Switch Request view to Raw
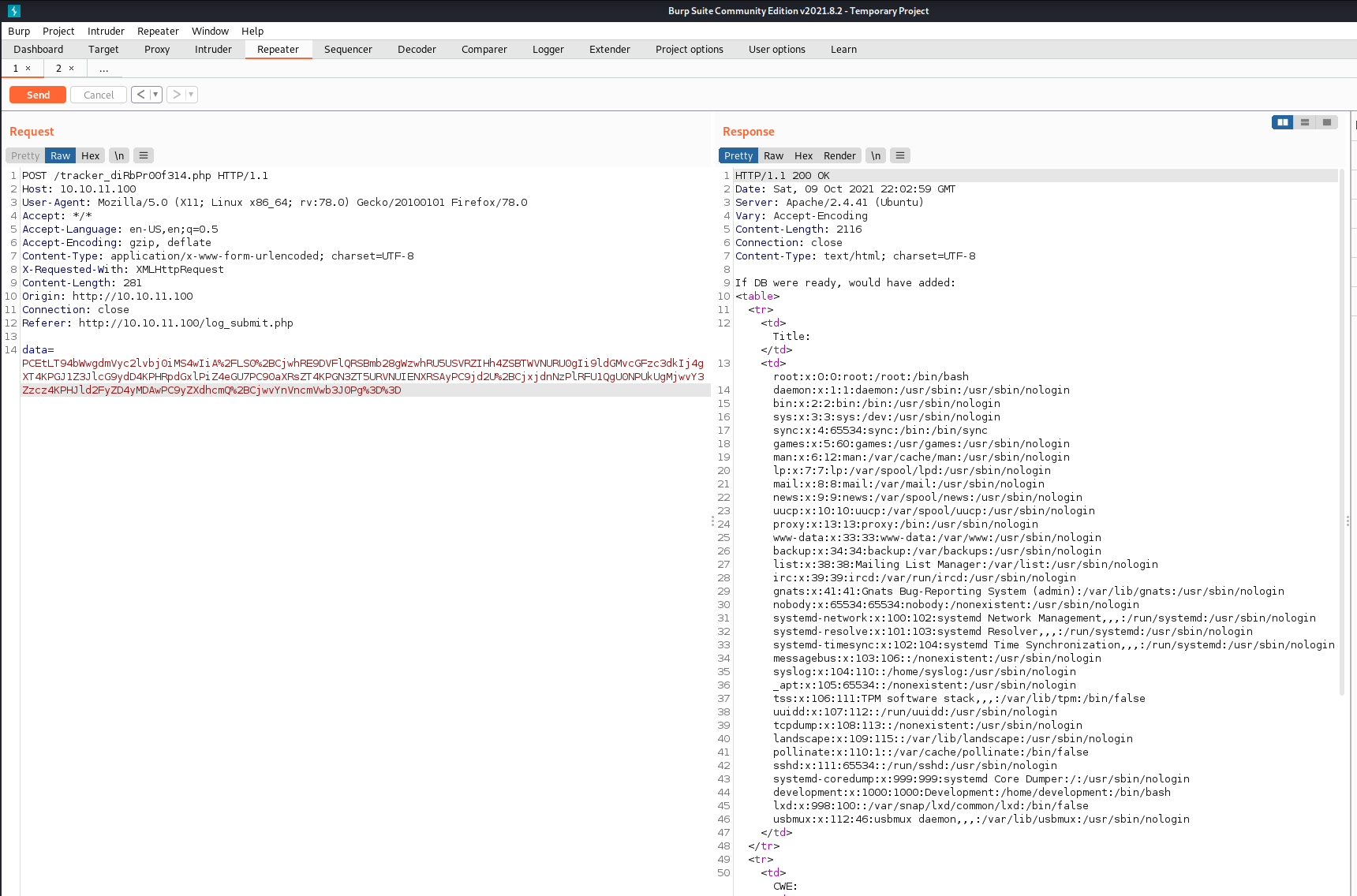This screenshot has width=1357, height=896. point(61,156)
